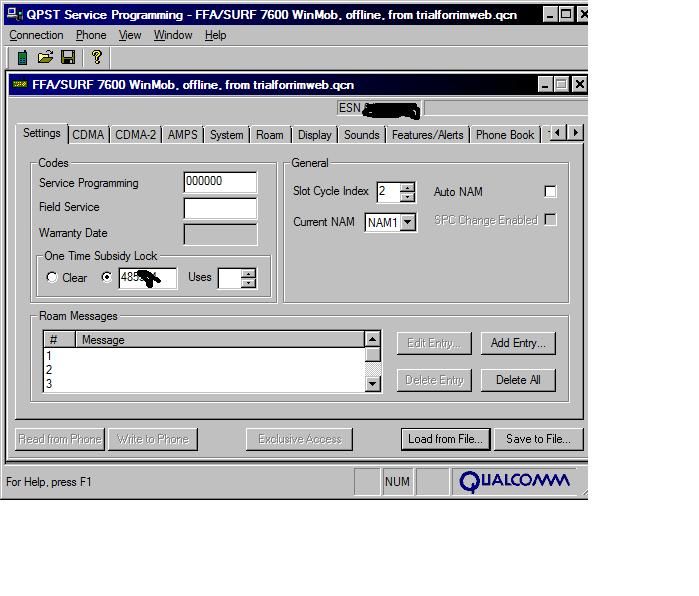Click the Save to File button
The width and height of the screenshot is (699, 596).
click(x=539, y=439)
